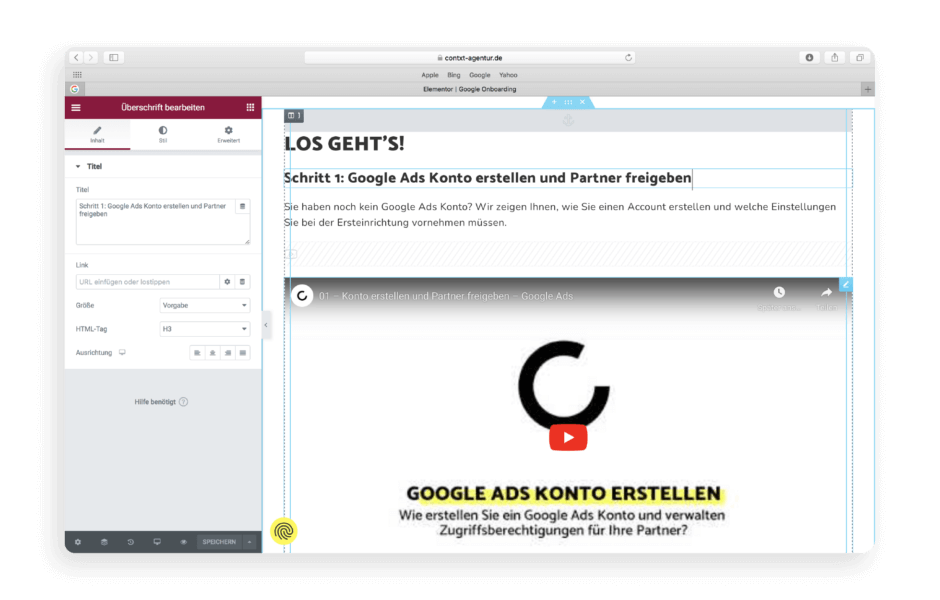Open the widgets grid panel
940x600 pixels.
(250, 107)
